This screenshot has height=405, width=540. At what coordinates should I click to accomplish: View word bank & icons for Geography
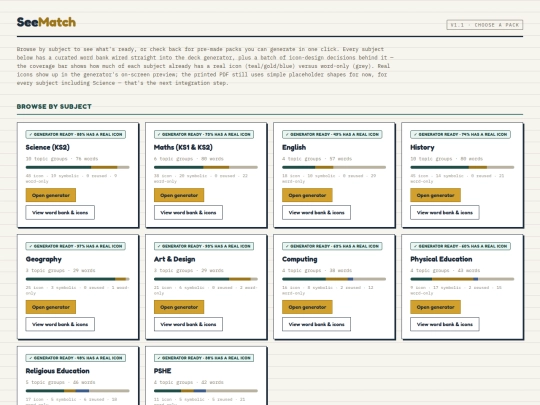pyautogui.click(x=60, y=324)
